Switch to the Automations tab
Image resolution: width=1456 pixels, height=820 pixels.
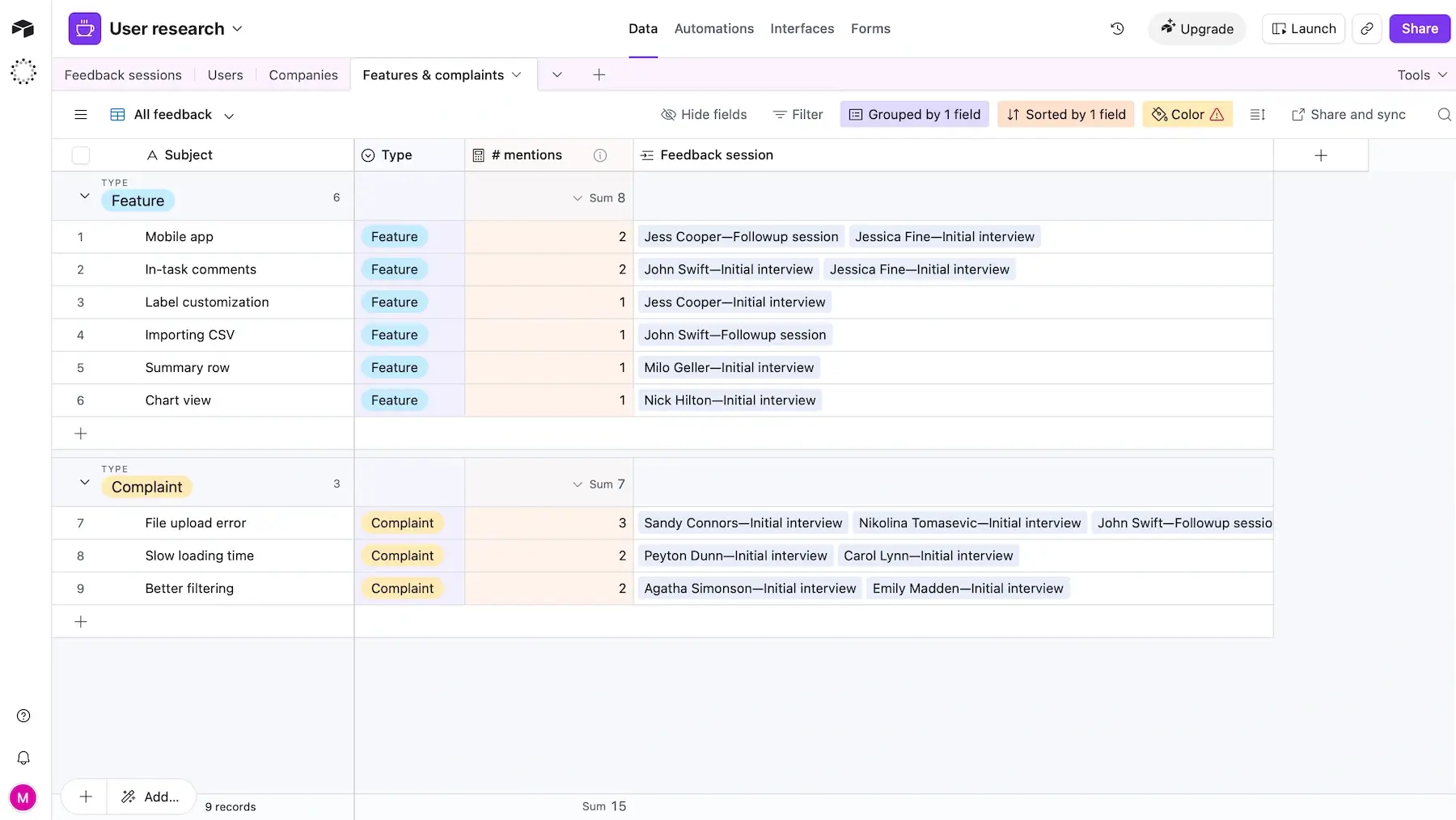click(x=713, y=28)
